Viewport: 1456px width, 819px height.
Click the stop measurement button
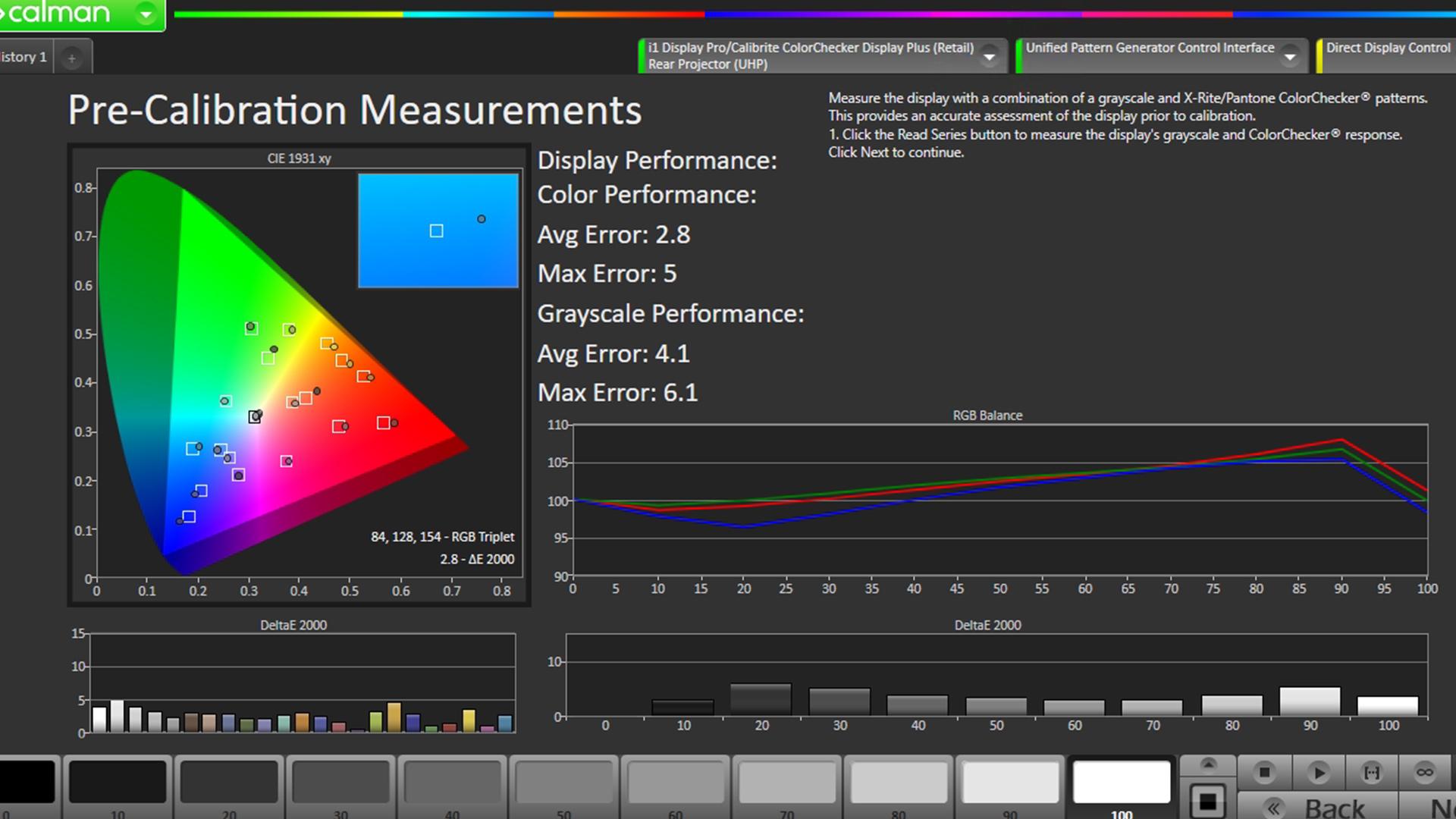(1264, 773)
